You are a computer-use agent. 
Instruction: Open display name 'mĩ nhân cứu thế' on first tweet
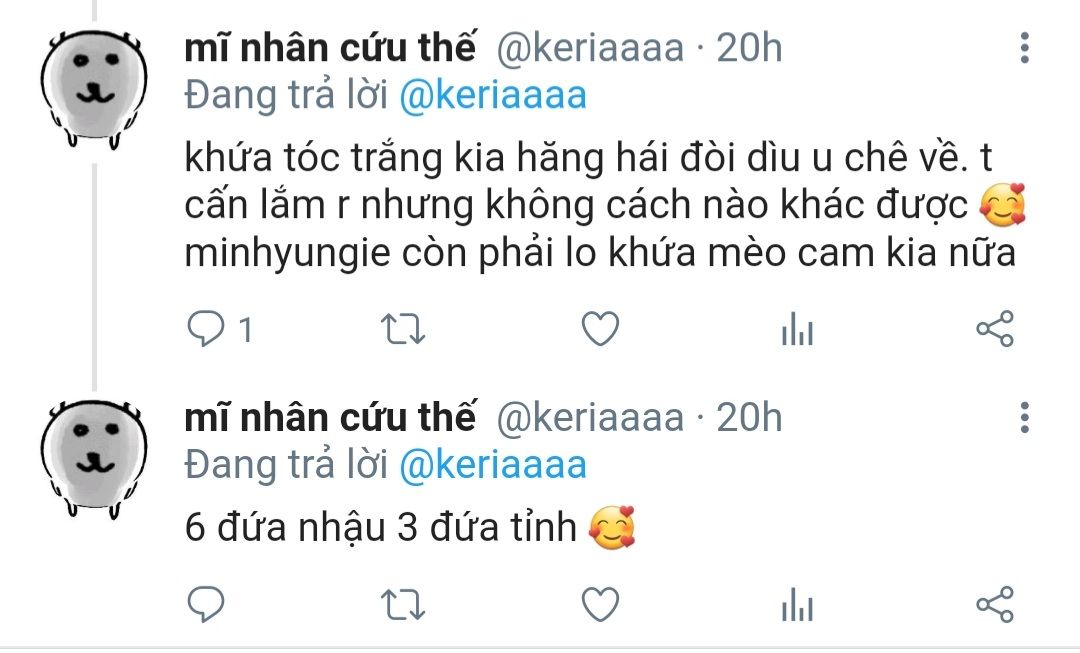330,47
